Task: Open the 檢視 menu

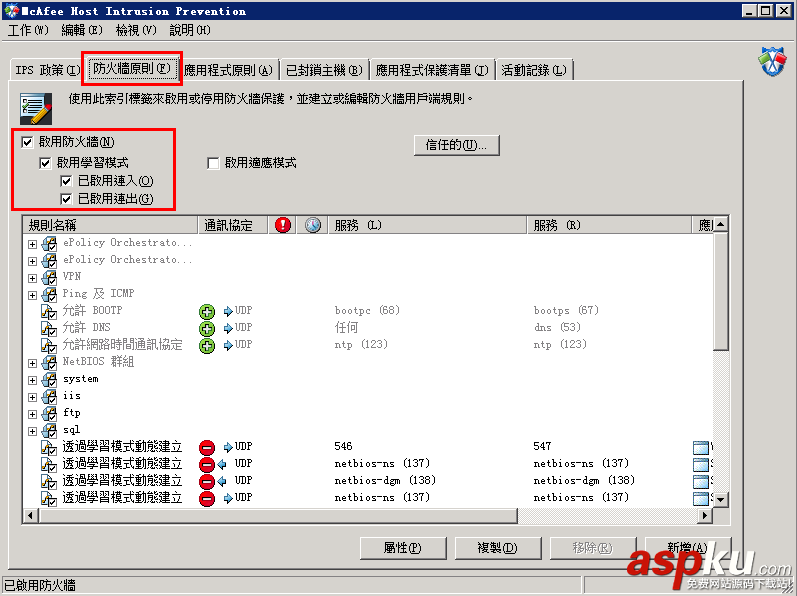Action: (x=136, y=30)
